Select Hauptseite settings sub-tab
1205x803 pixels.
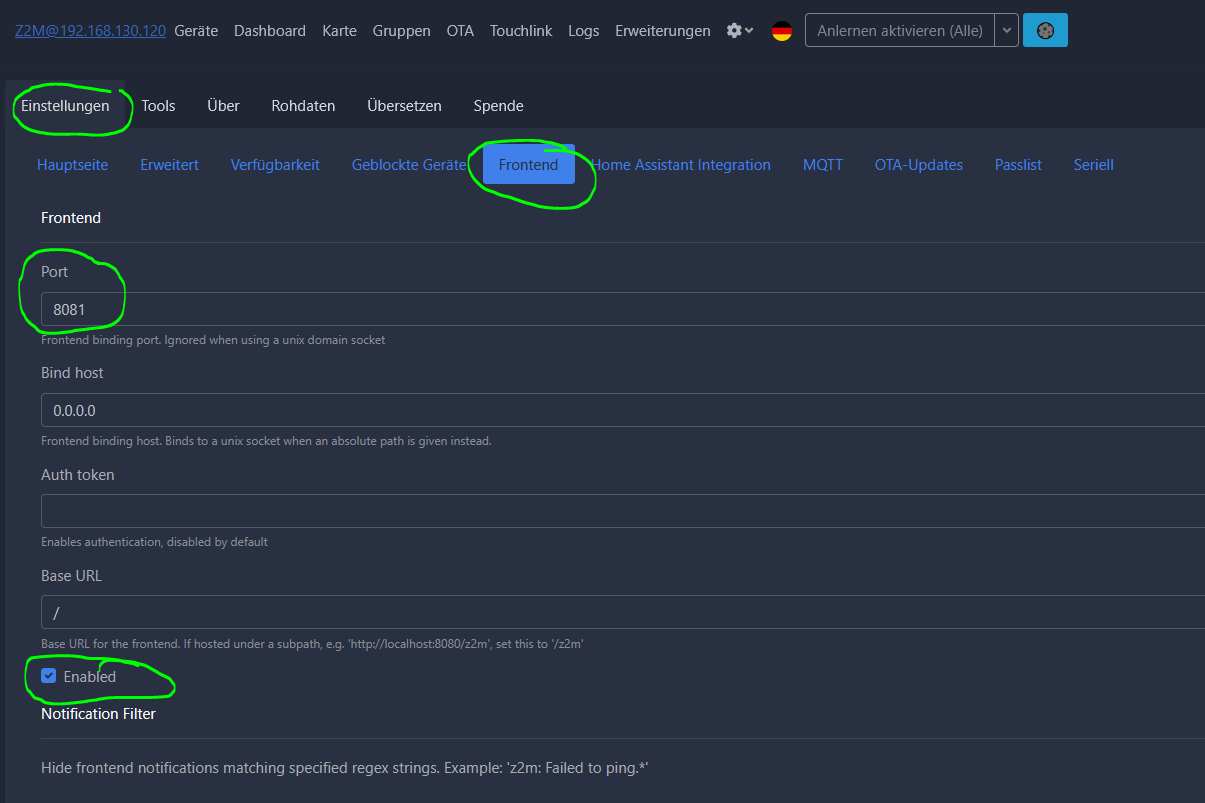73,165
